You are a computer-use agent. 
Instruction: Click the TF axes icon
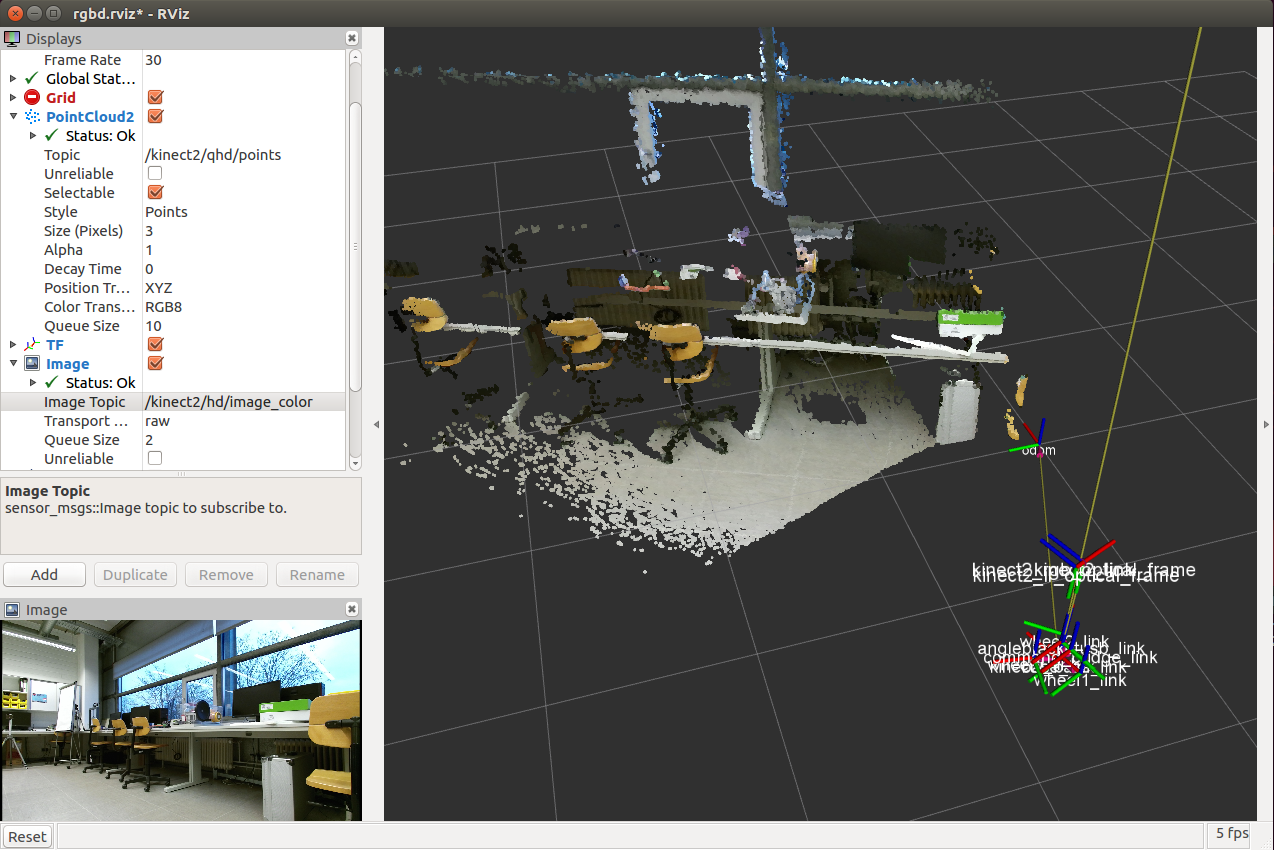click(32, 345)
